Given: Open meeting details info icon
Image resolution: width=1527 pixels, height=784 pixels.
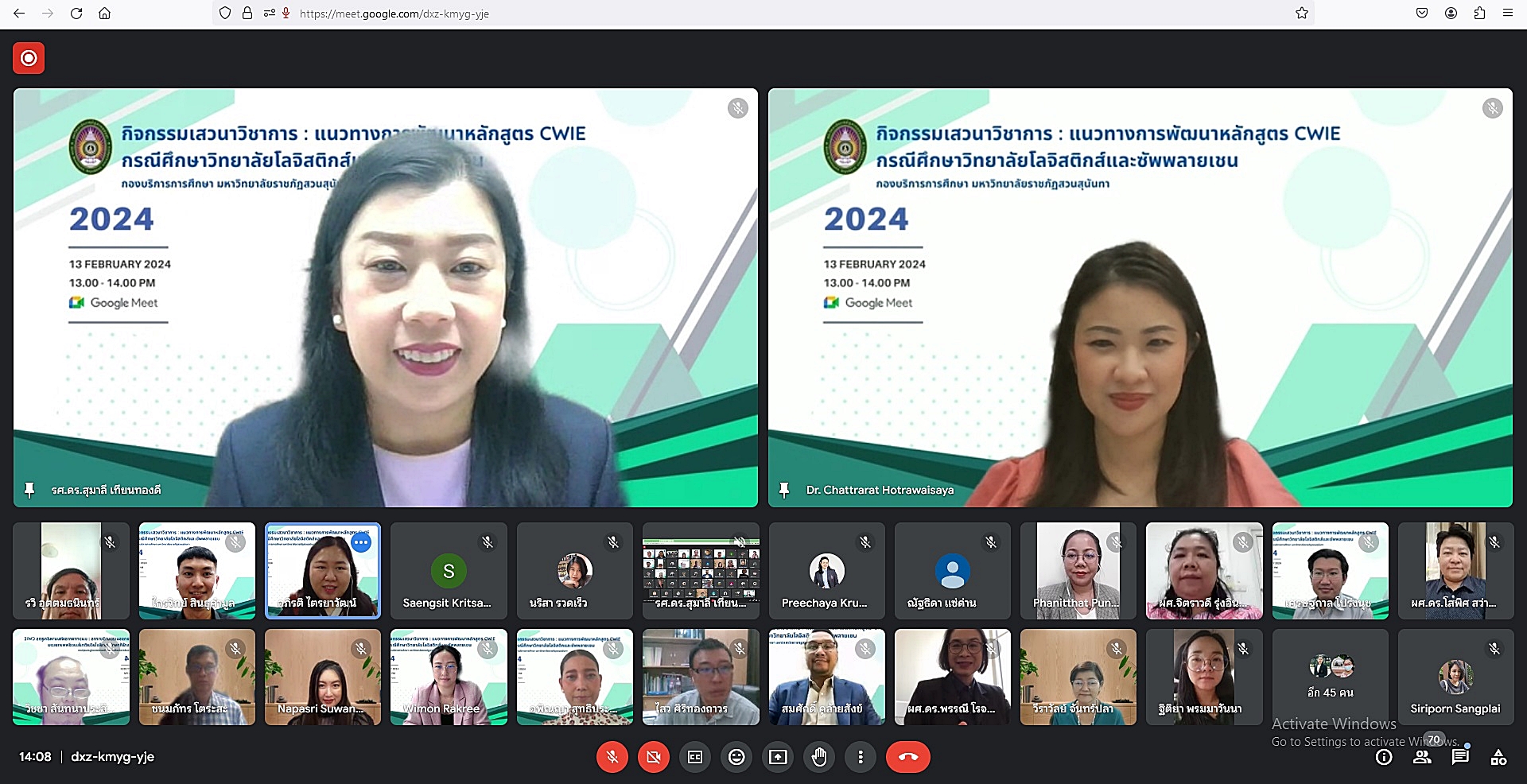Looking at the screenshot, I should click(1384, 757).
